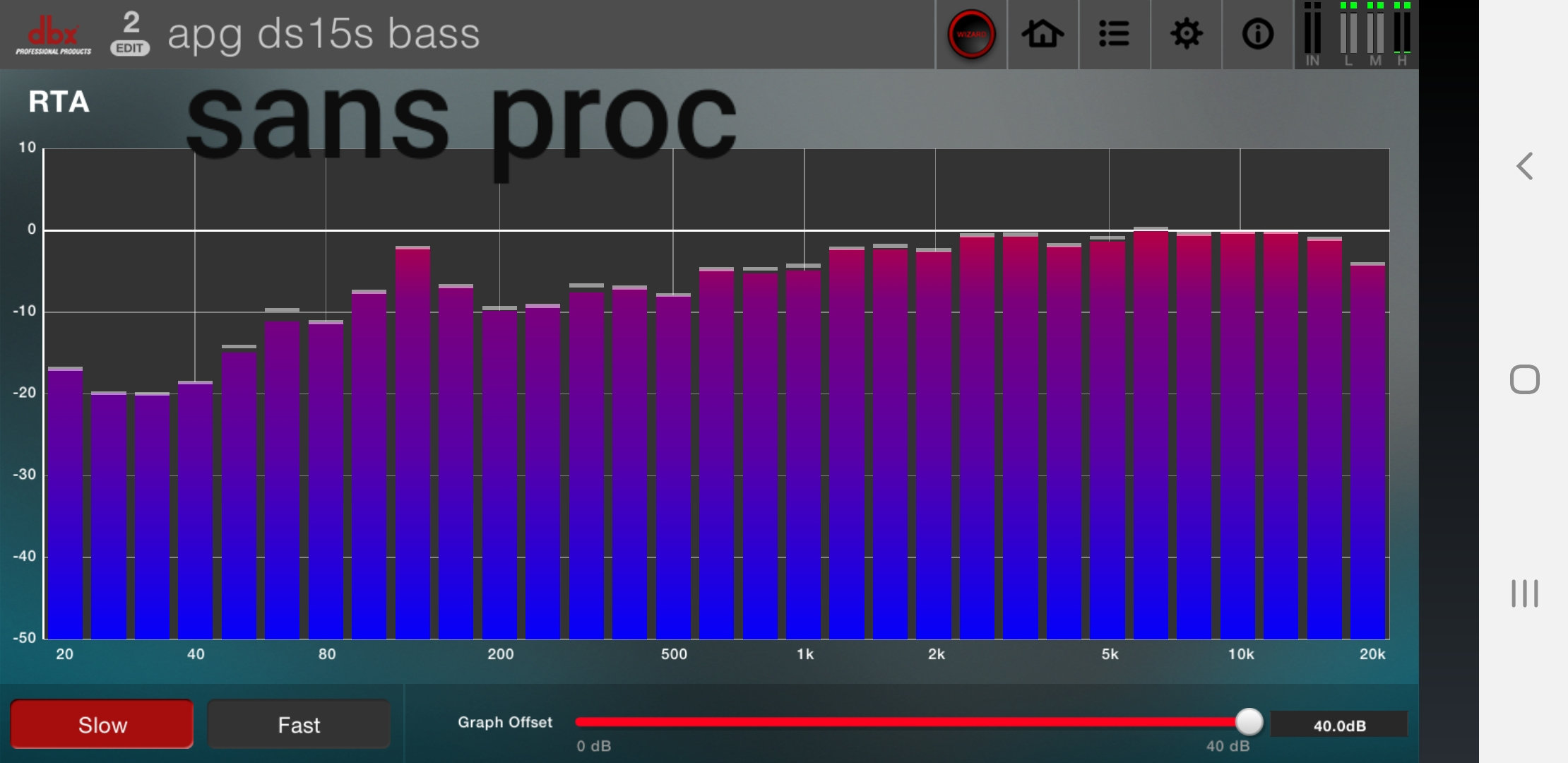Tap the preset name apg ds15s bass
Screen dimensions: 1568x763
323,34
